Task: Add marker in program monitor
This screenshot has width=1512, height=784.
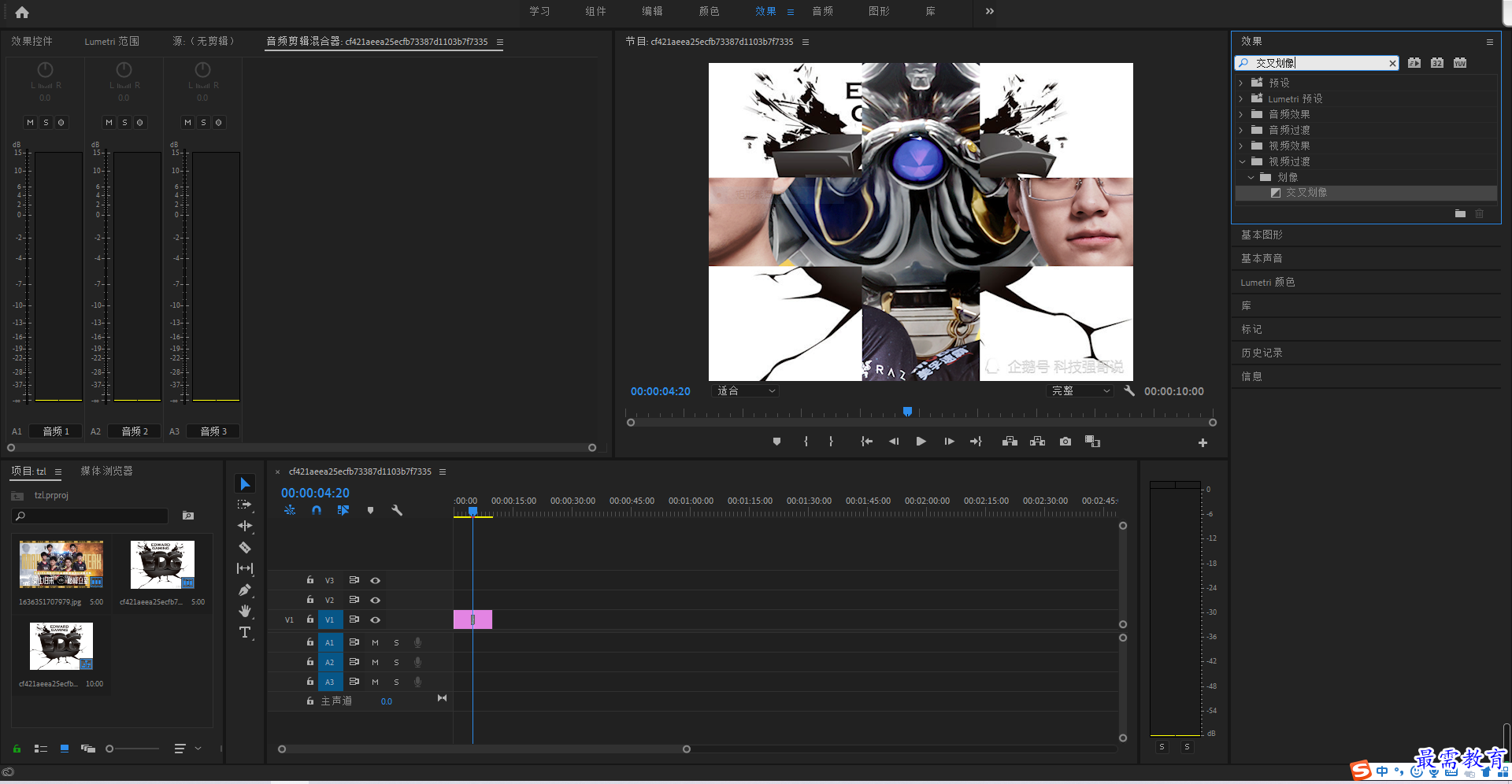Action: [776, 442]
